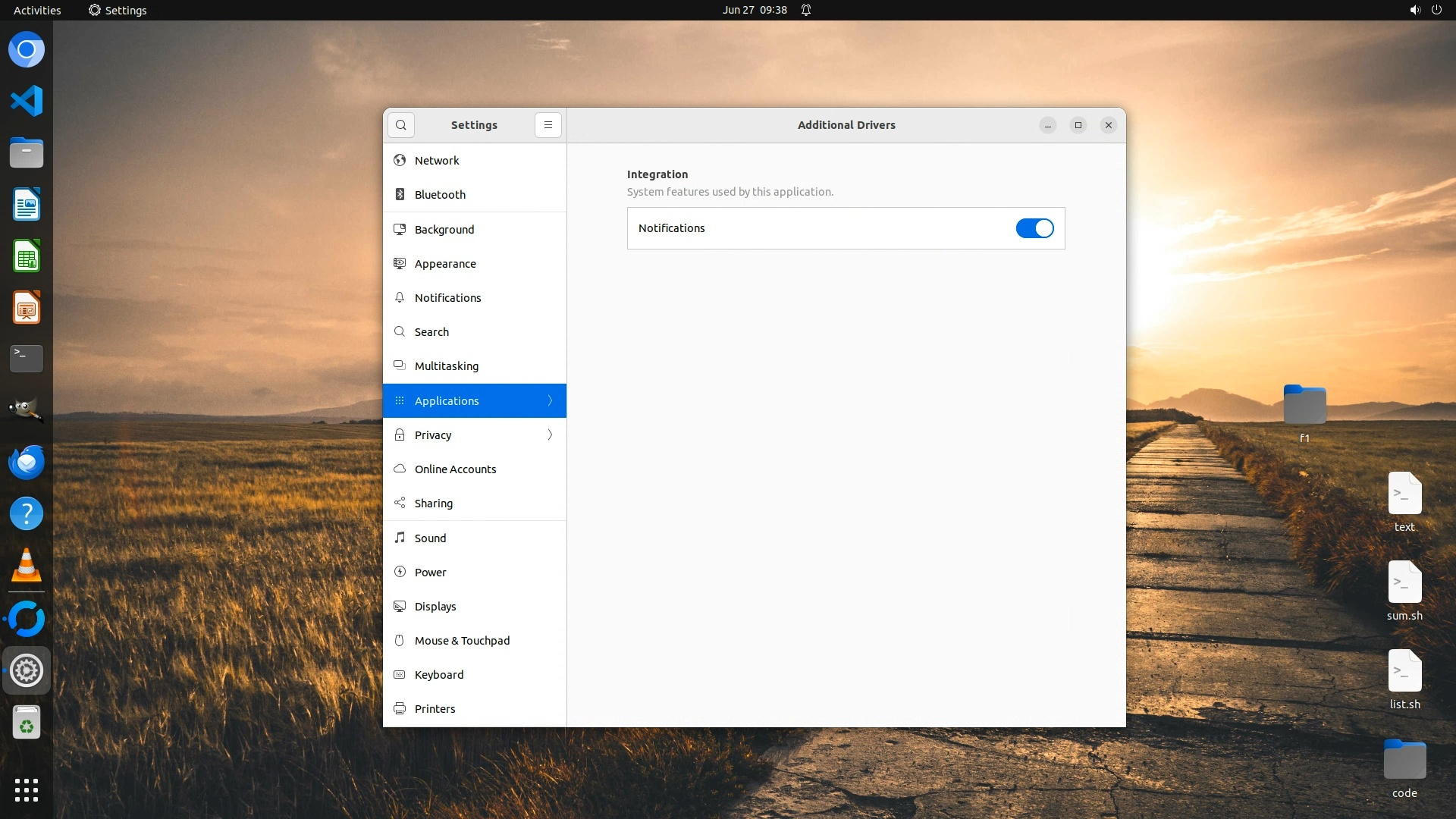This screenshot has height=819, width=1456.
Task: Click the Sharing icon in sidebar
Action: (400, 504)
